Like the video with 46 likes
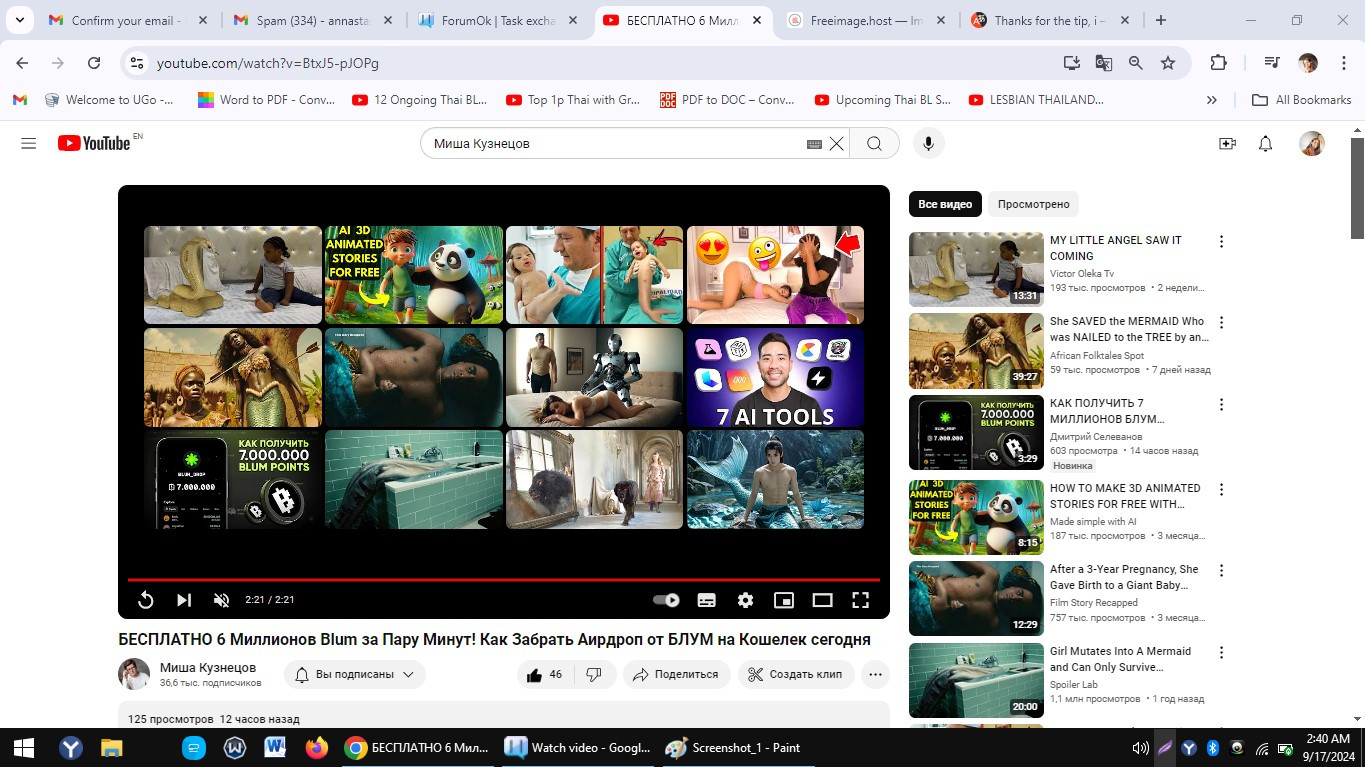The height and width of the screenshot is (767, 1365). [544, 674]
